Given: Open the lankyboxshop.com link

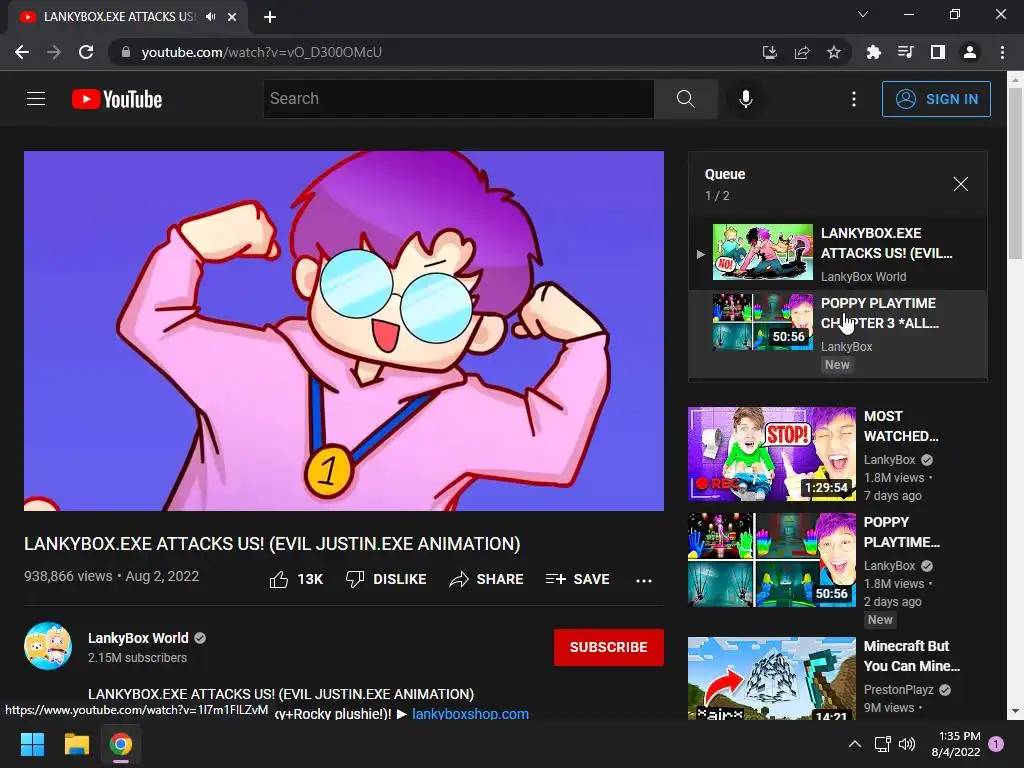Looking at the screenshot, I should tap(470, 714).
